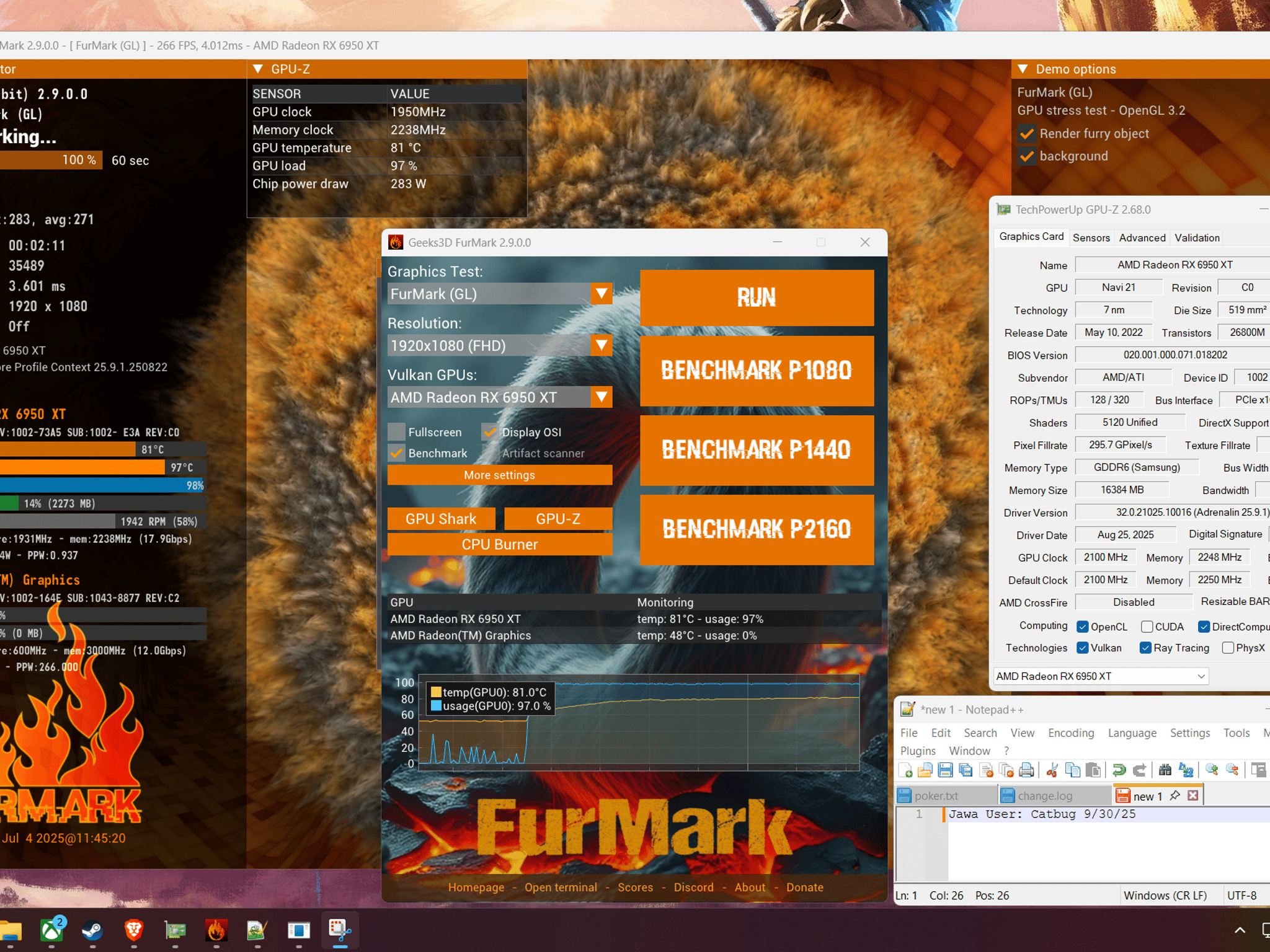This screenshot has height=952, width=1270.
Task: Click the green Undo arrow in Notepad++
Action: pyautogui.click(x=1119, y=770)
